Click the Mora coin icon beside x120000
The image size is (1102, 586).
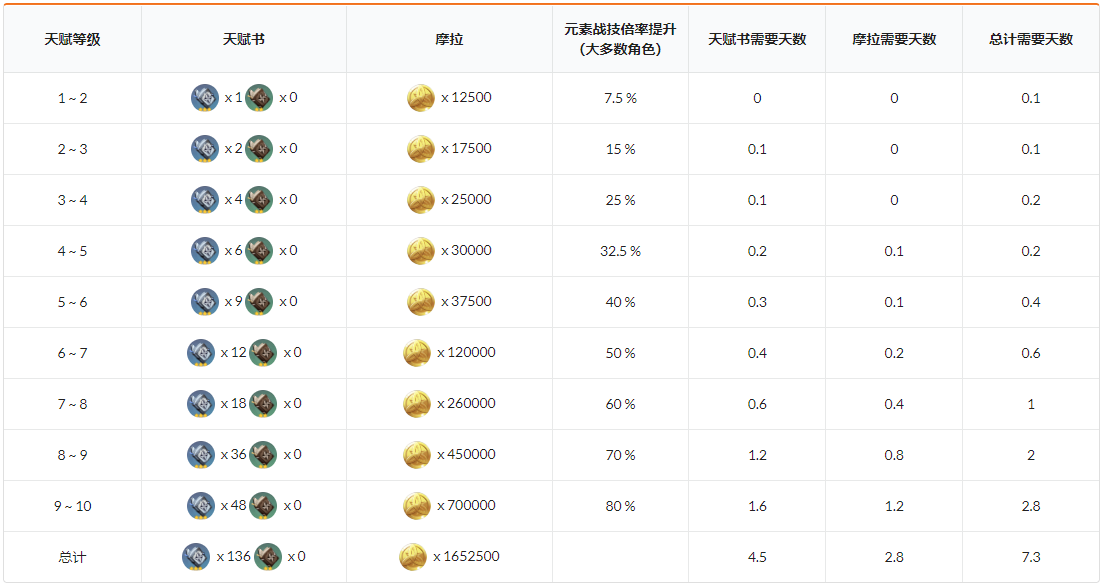(x=417, y=353)
